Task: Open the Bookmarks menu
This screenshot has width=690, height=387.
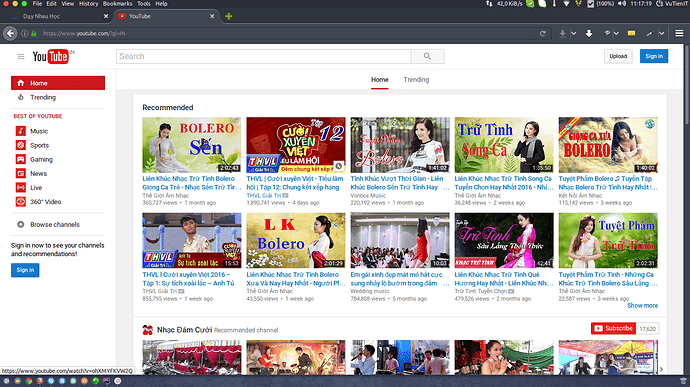Action: click(x=117, y=4)
